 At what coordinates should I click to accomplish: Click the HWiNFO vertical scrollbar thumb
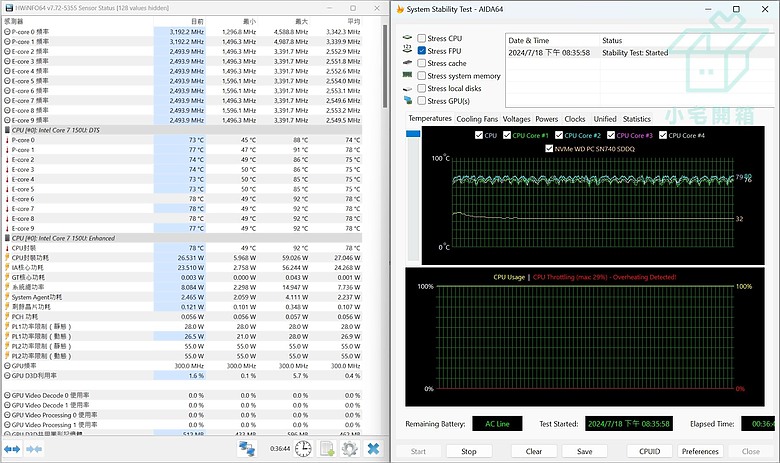pos(385,66)
